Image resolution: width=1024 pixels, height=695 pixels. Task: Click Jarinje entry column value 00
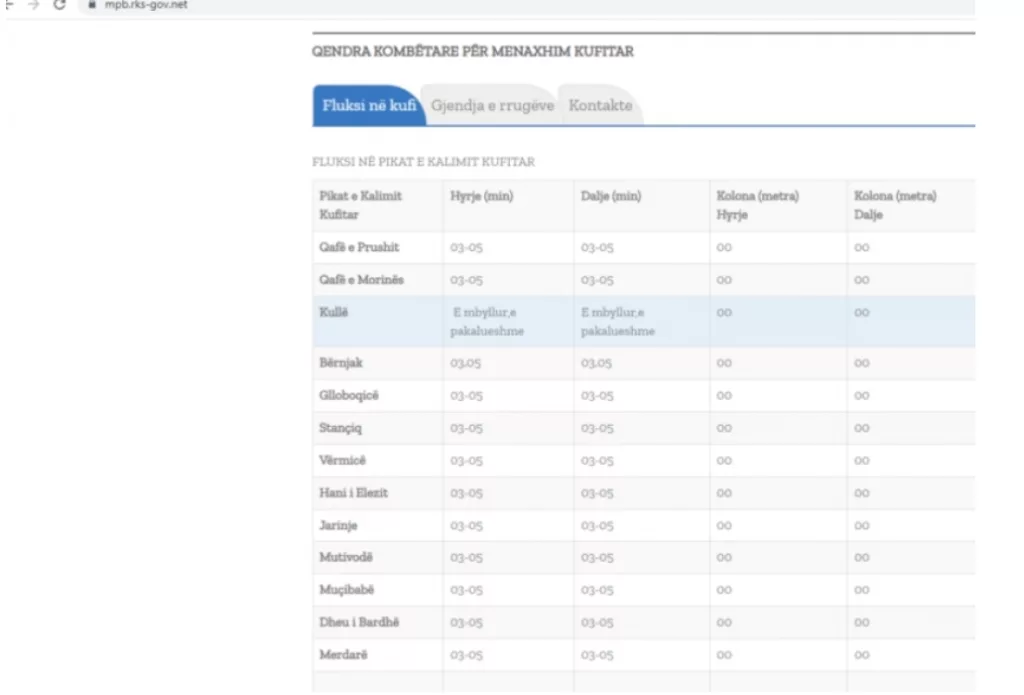point(724,525)
